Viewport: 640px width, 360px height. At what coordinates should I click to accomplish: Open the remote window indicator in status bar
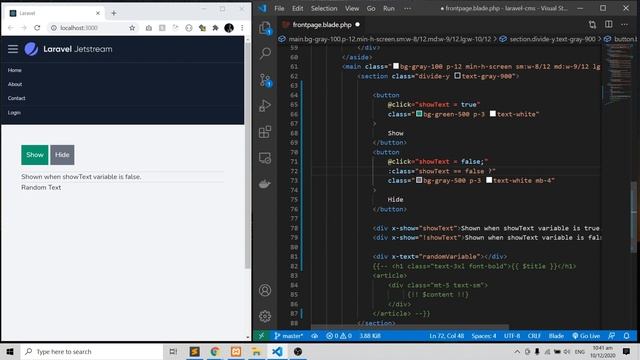coord(261,336)
